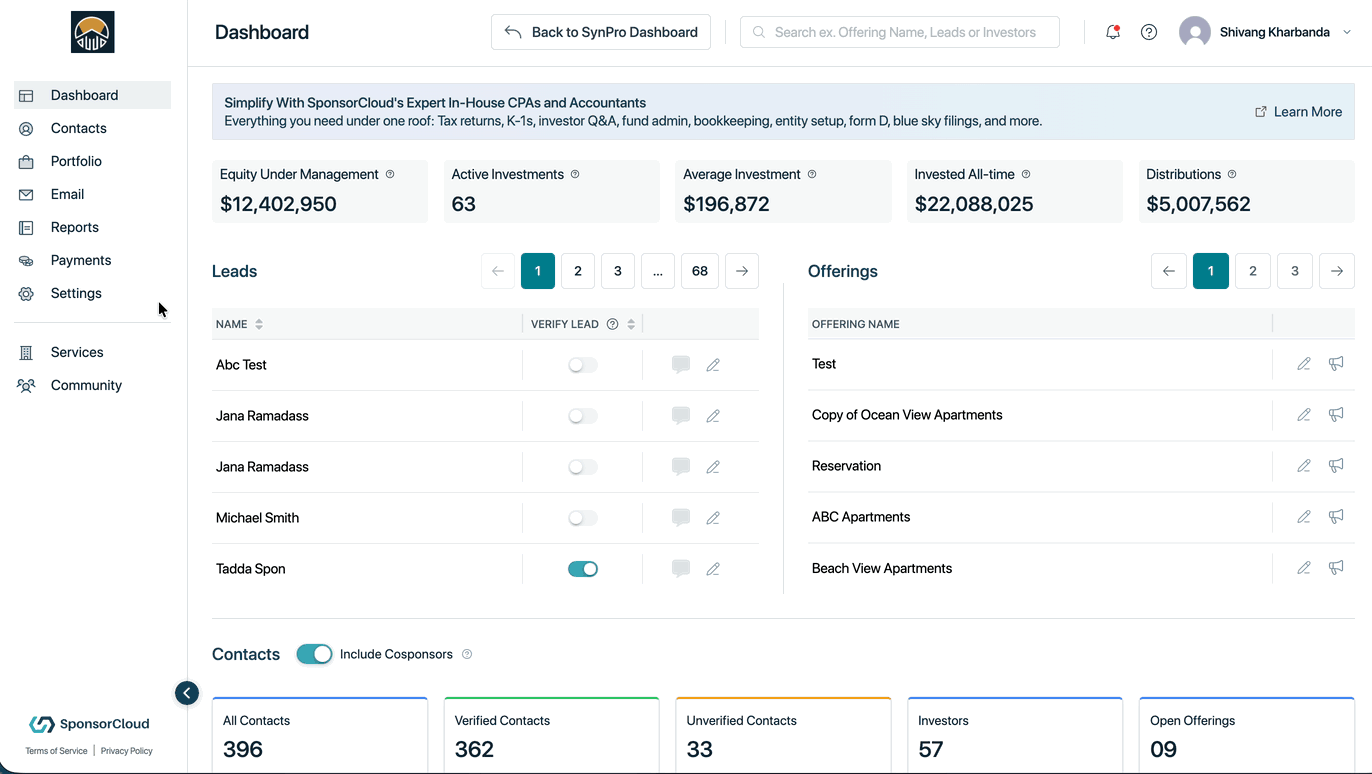Click megaphone icon for Beach View Apartments

pos(1336,567)
